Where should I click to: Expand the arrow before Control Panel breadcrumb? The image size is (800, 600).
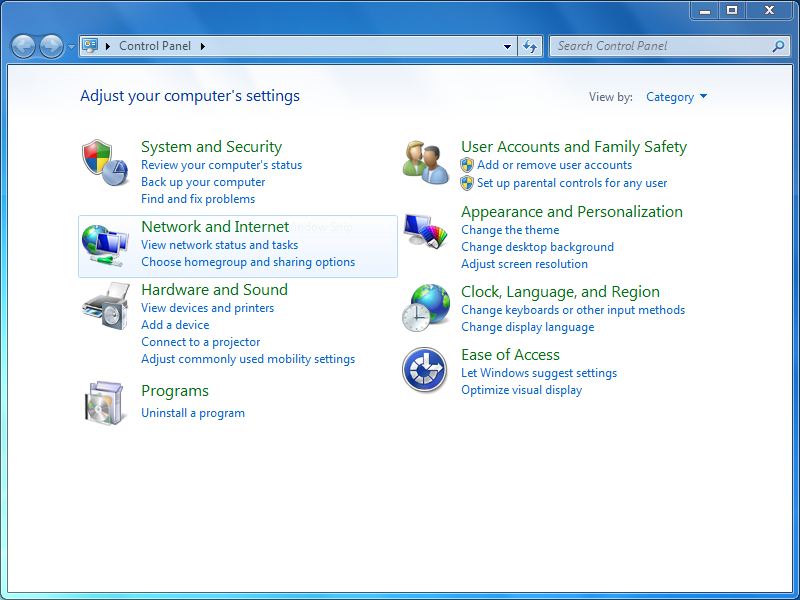(x=108, y=46)
